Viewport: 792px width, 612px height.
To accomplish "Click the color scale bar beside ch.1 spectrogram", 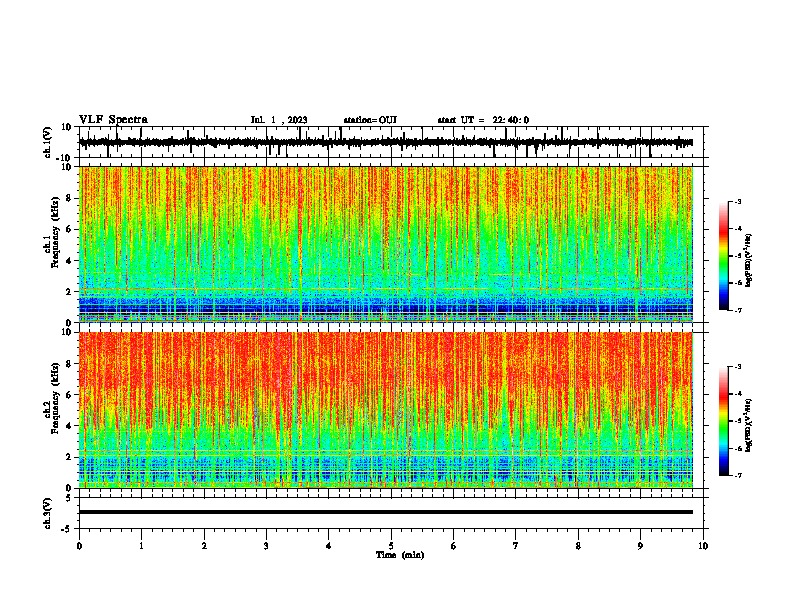I will tap(724, 256).
